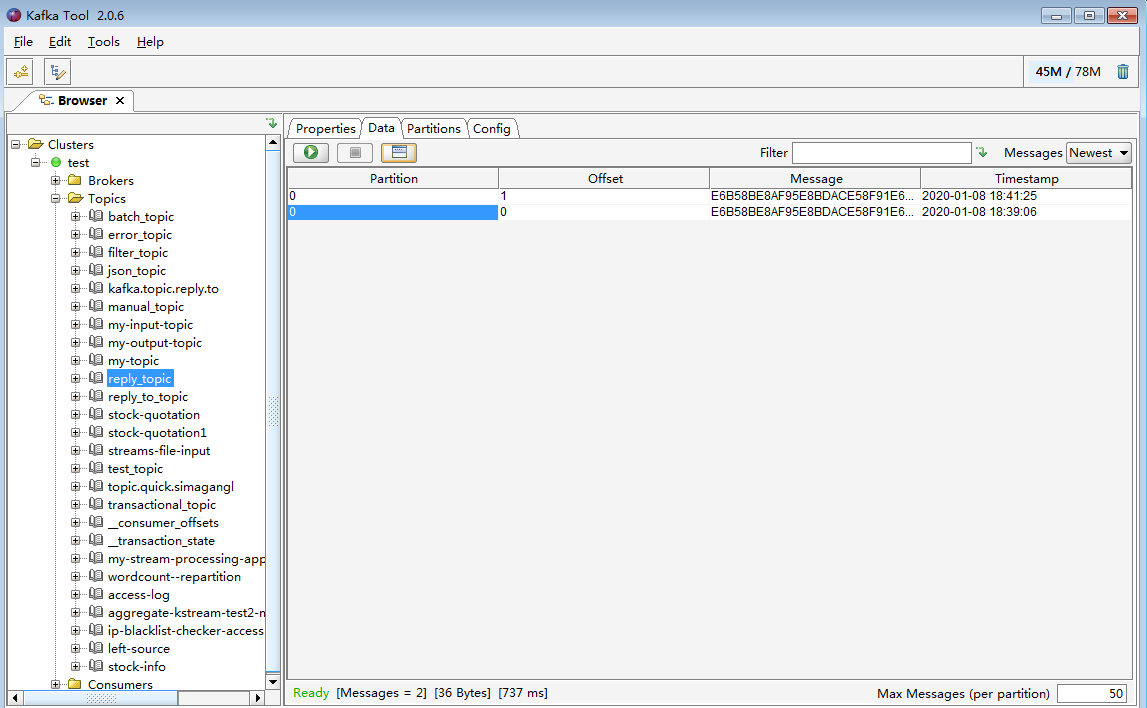Sort by Partition column header
Screen dimensions: 1147x708
coord(393,178)
